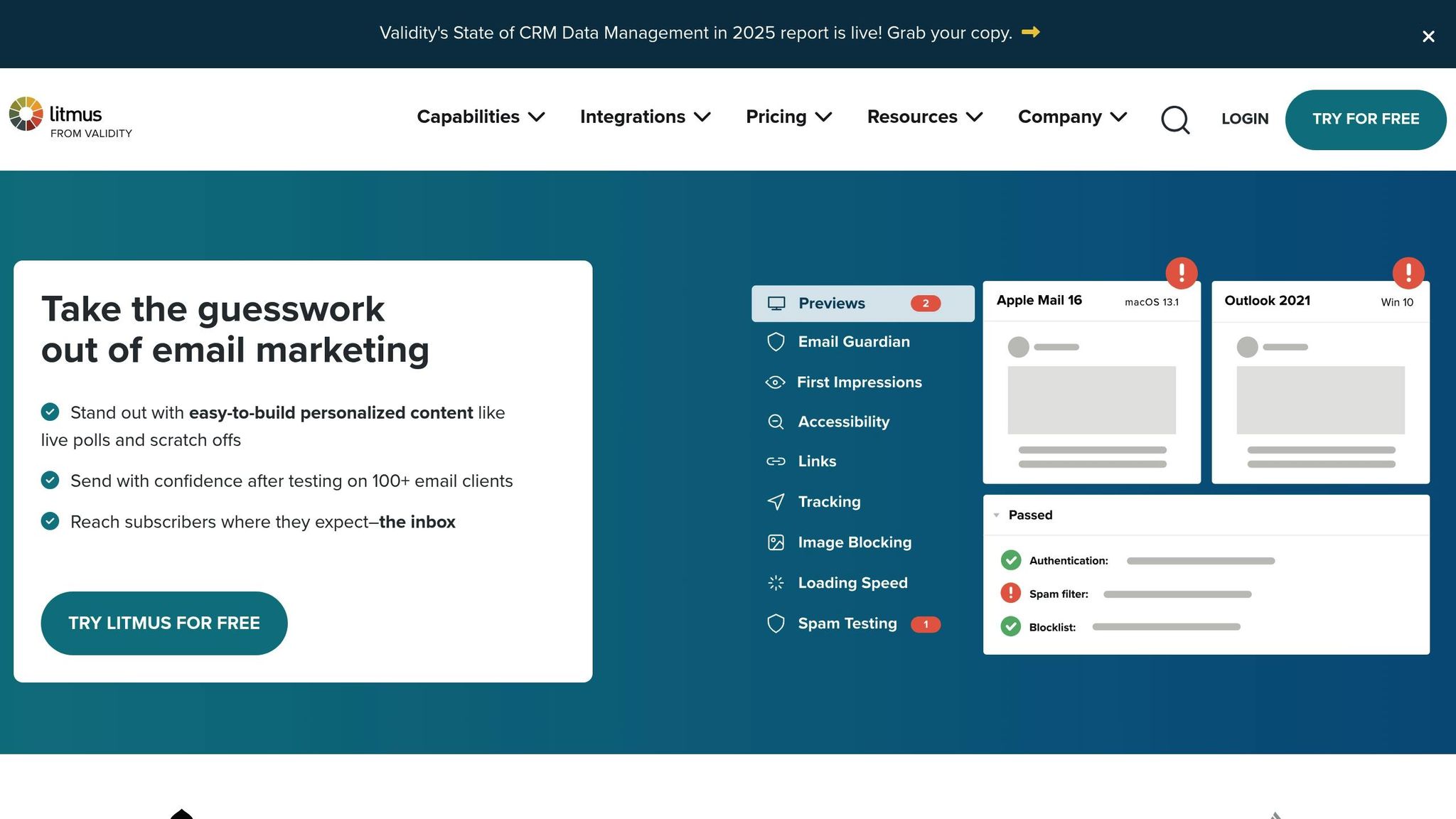
Task: Select the Previews tab
Action: [863, 304]
